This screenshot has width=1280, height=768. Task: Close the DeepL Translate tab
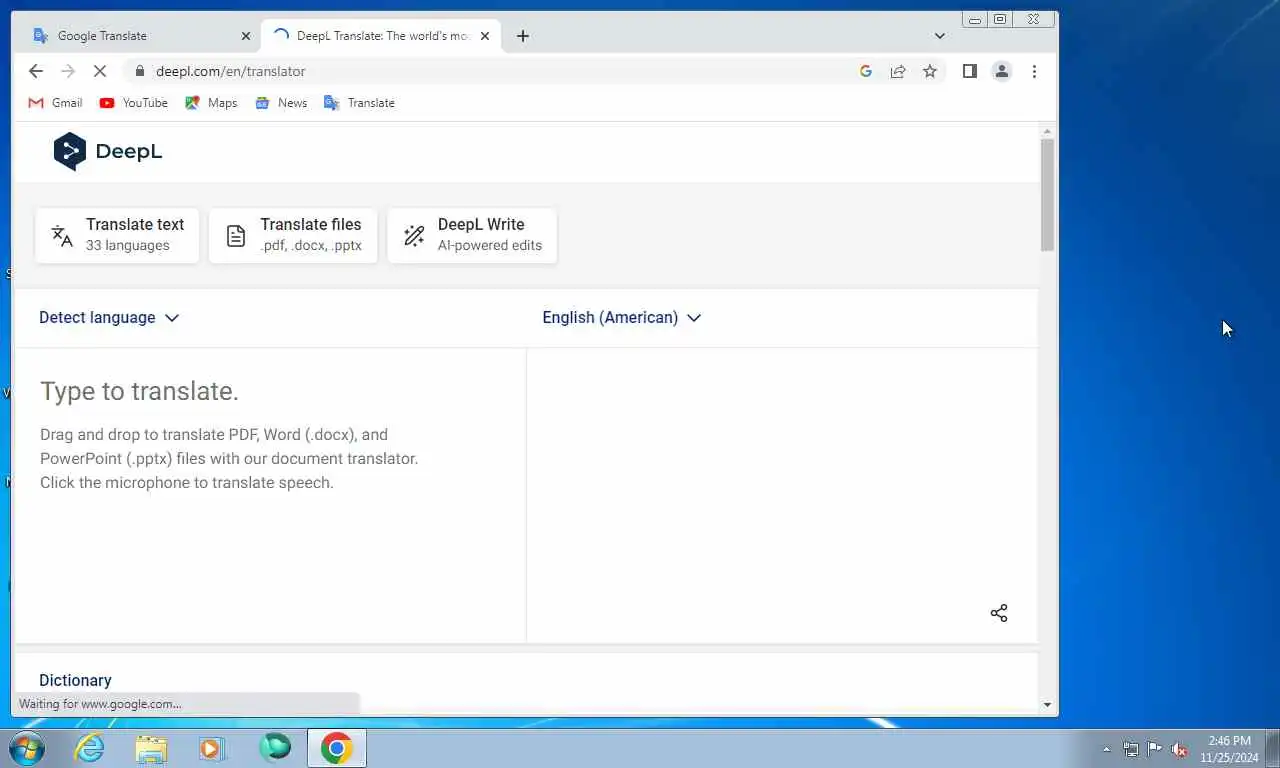pos(485,36)
